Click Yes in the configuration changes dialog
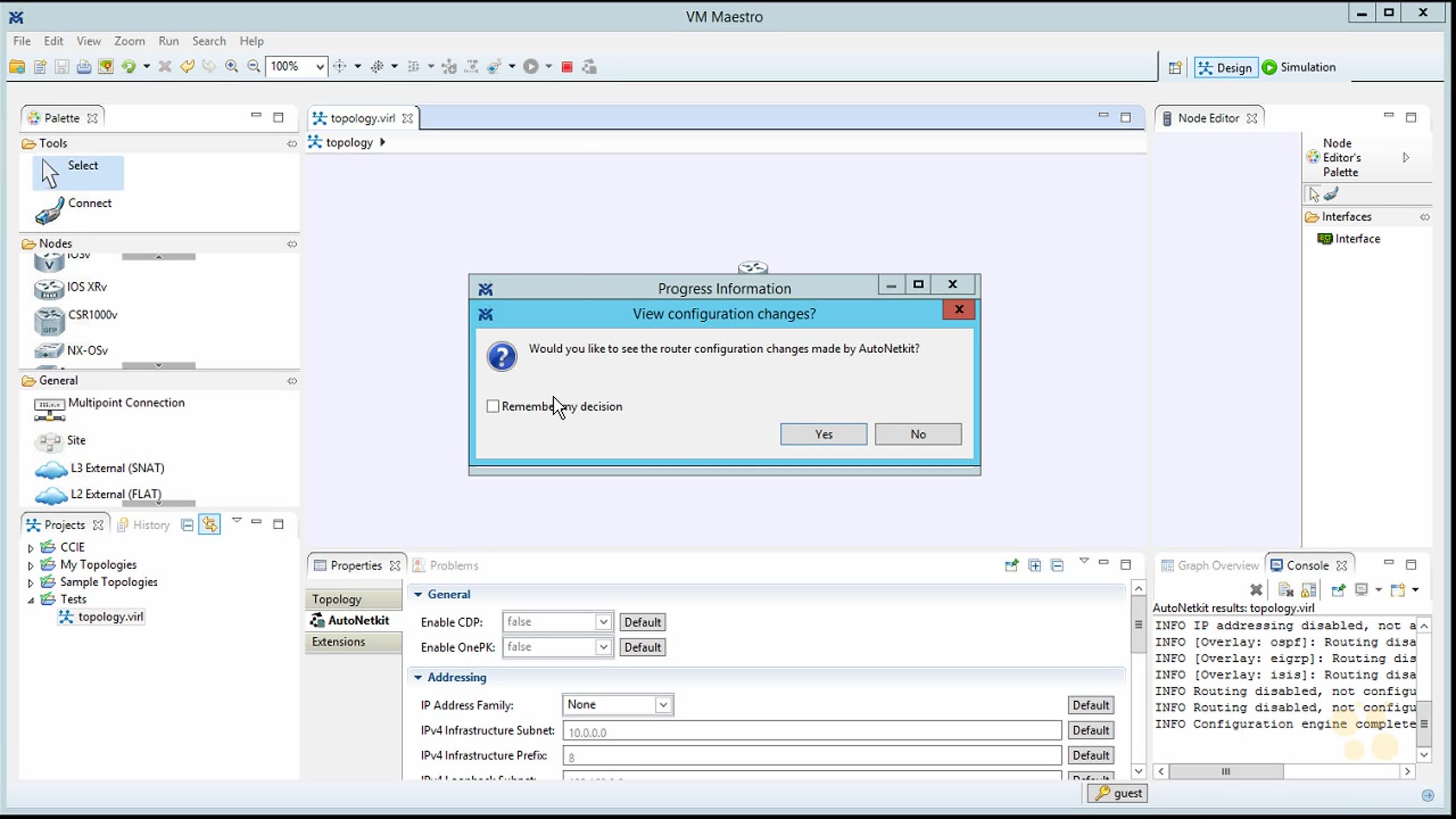The height and width of the screenshot is (819, 1456). (x=824, y=434)
